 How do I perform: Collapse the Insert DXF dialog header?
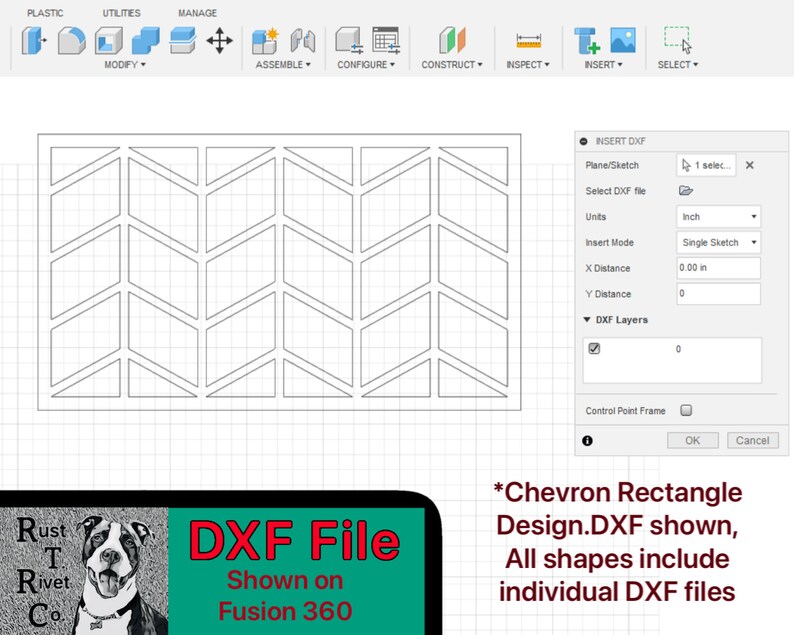click(x=583, y=141)
